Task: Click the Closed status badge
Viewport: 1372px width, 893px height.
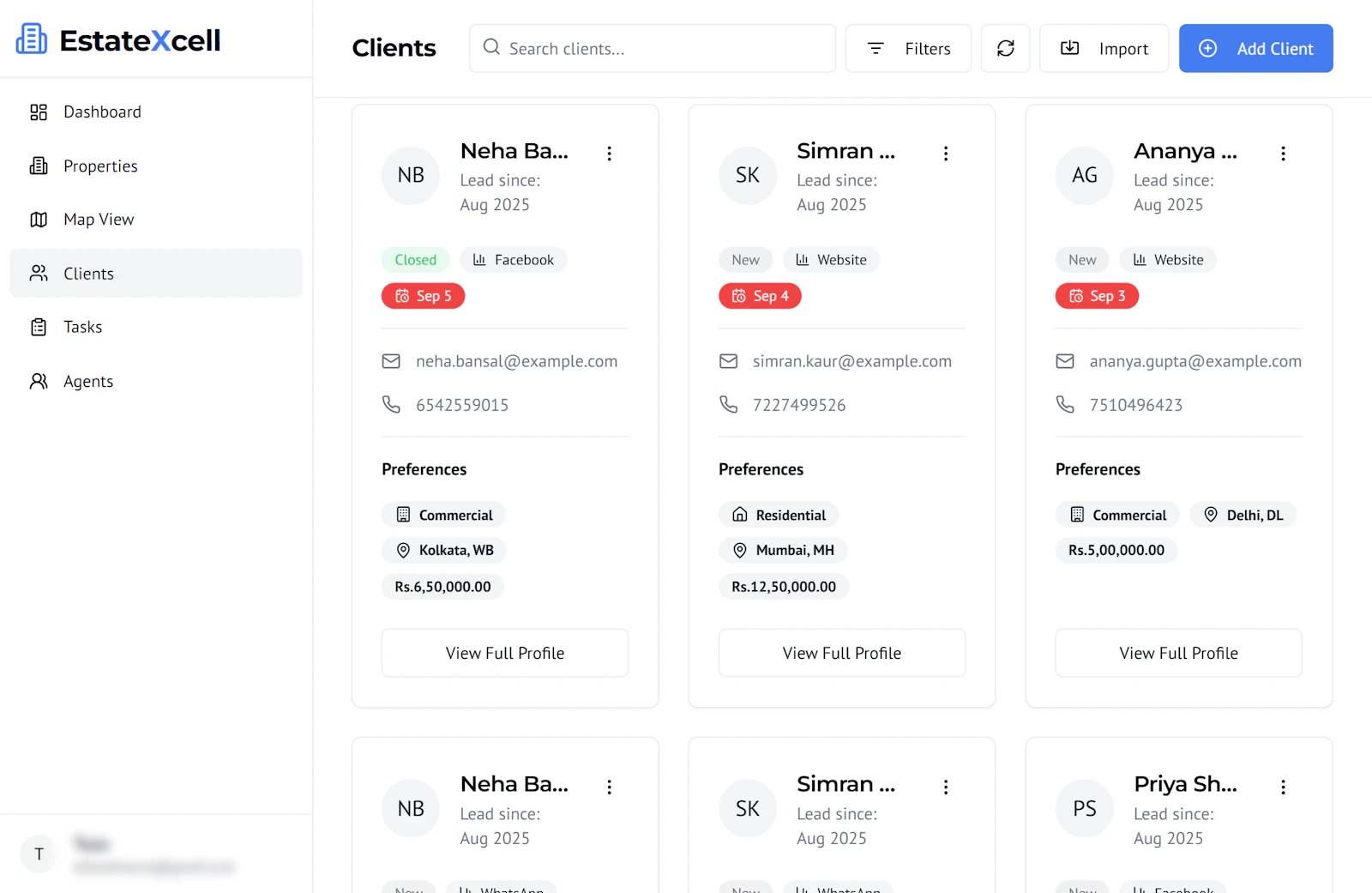Action: click(x=416, y=260)
